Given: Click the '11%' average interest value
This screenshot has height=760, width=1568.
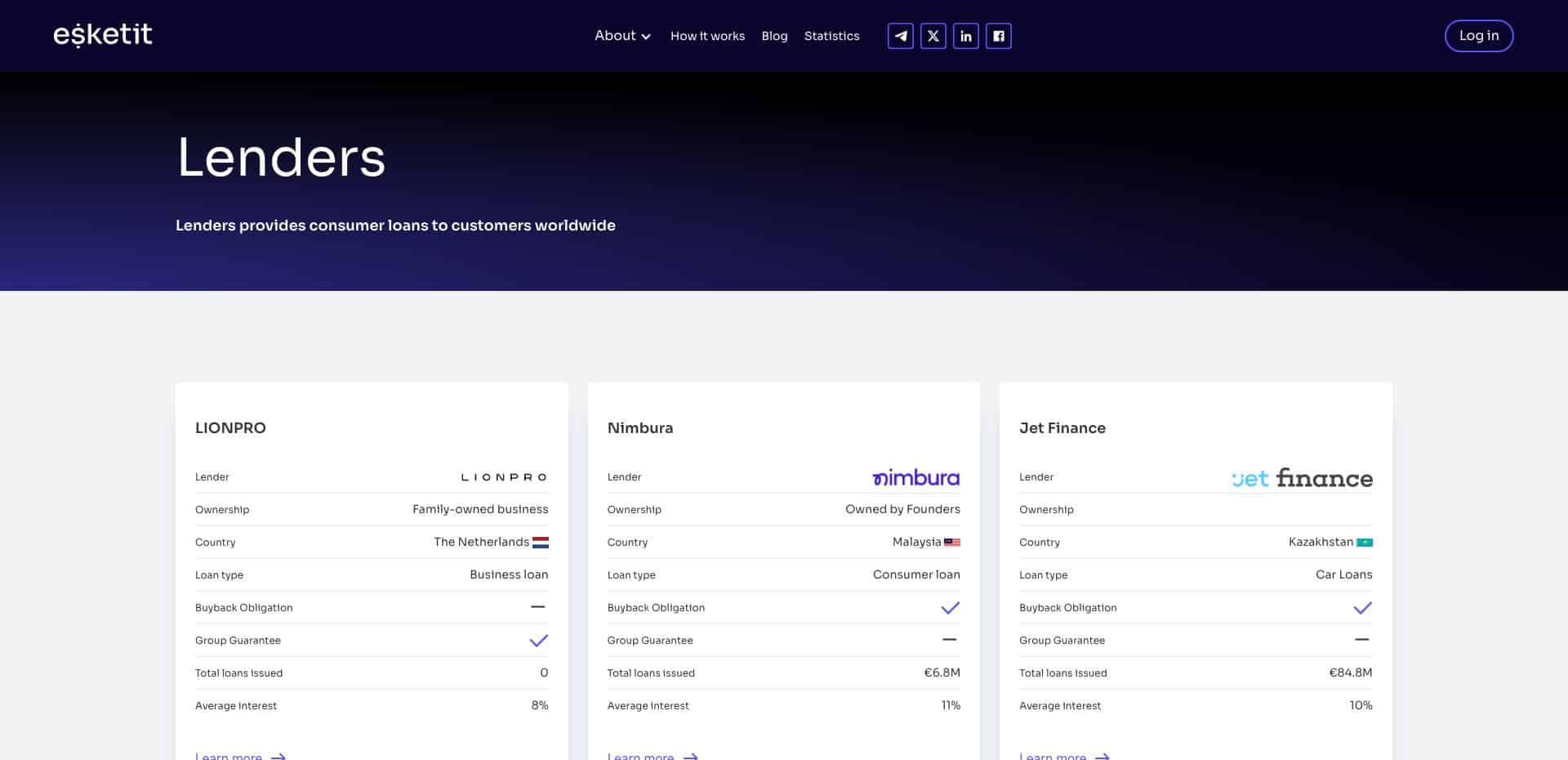Looking at the screenshot, I should [951, 705].
